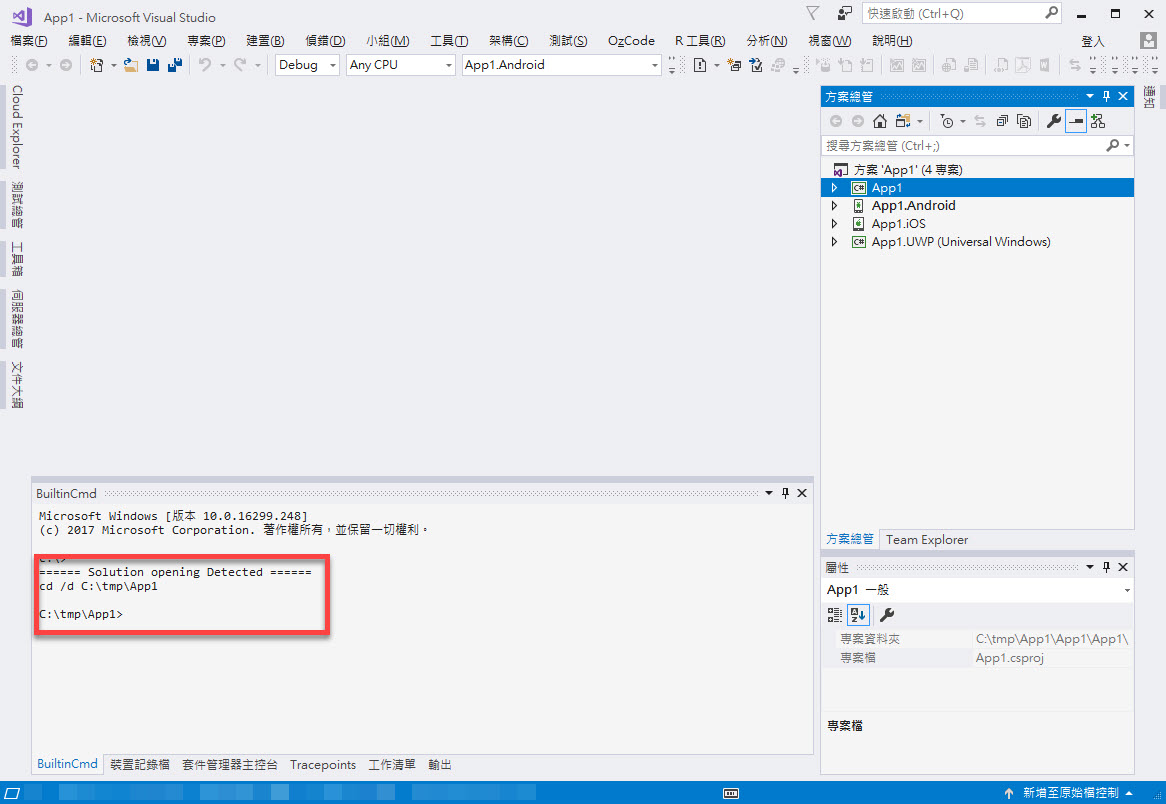Click the App1.csproj value in the Properties panel
The height and width of the screenshot is (804, 1166).
point(1010,658)
